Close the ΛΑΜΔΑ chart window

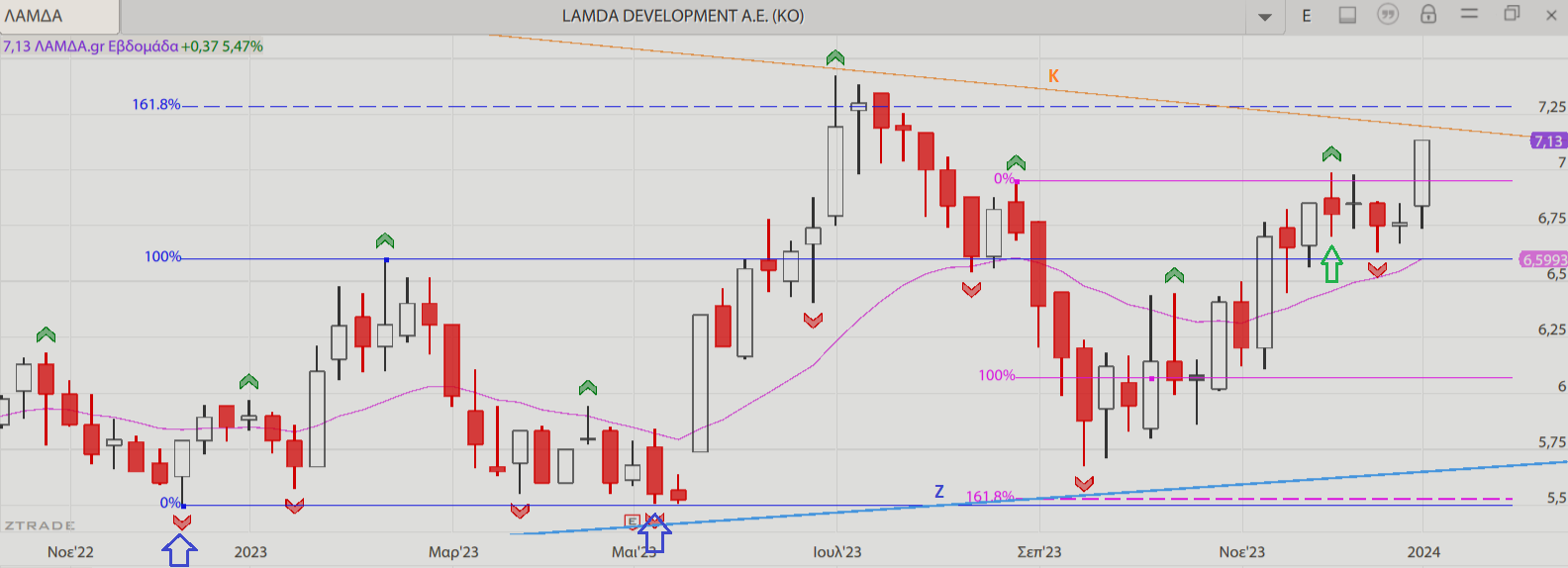tap(1551, 15)
